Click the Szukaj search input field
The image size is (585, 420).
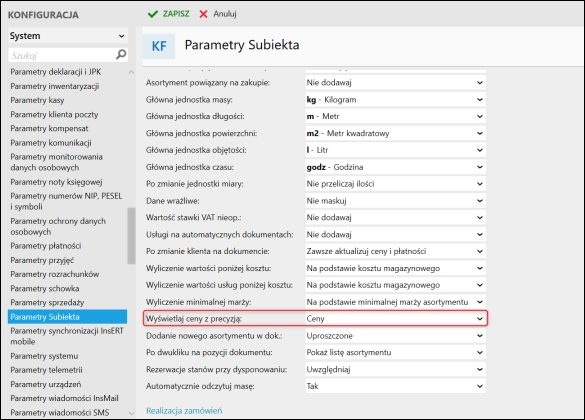click(62, 55)
